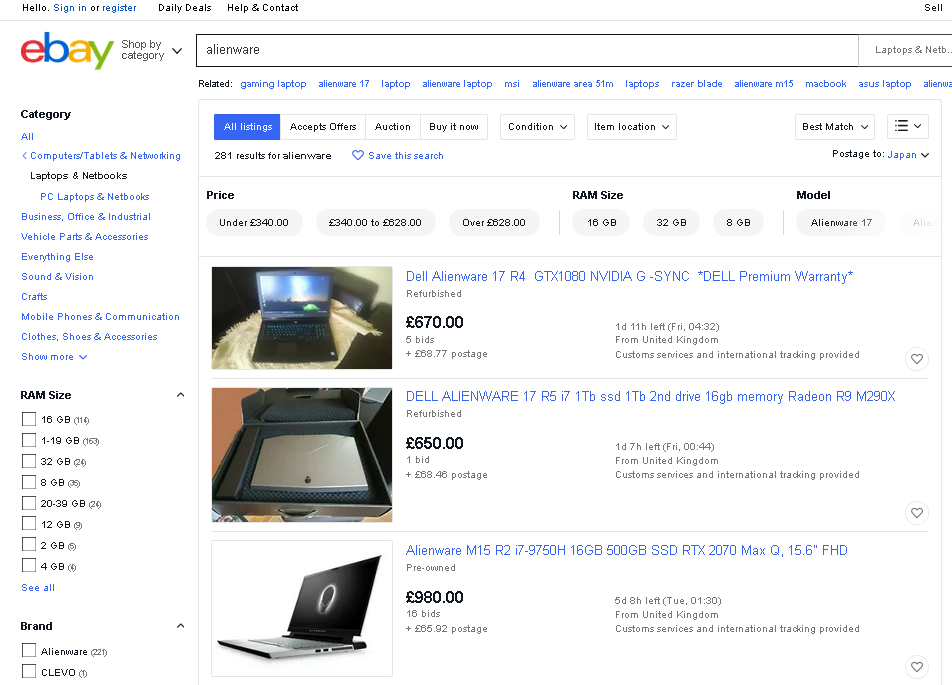Image resolution: width=952 pixels, height=685 pixels.
Task: Select the 8 GB RAM pill button
Action: (738, 223)
